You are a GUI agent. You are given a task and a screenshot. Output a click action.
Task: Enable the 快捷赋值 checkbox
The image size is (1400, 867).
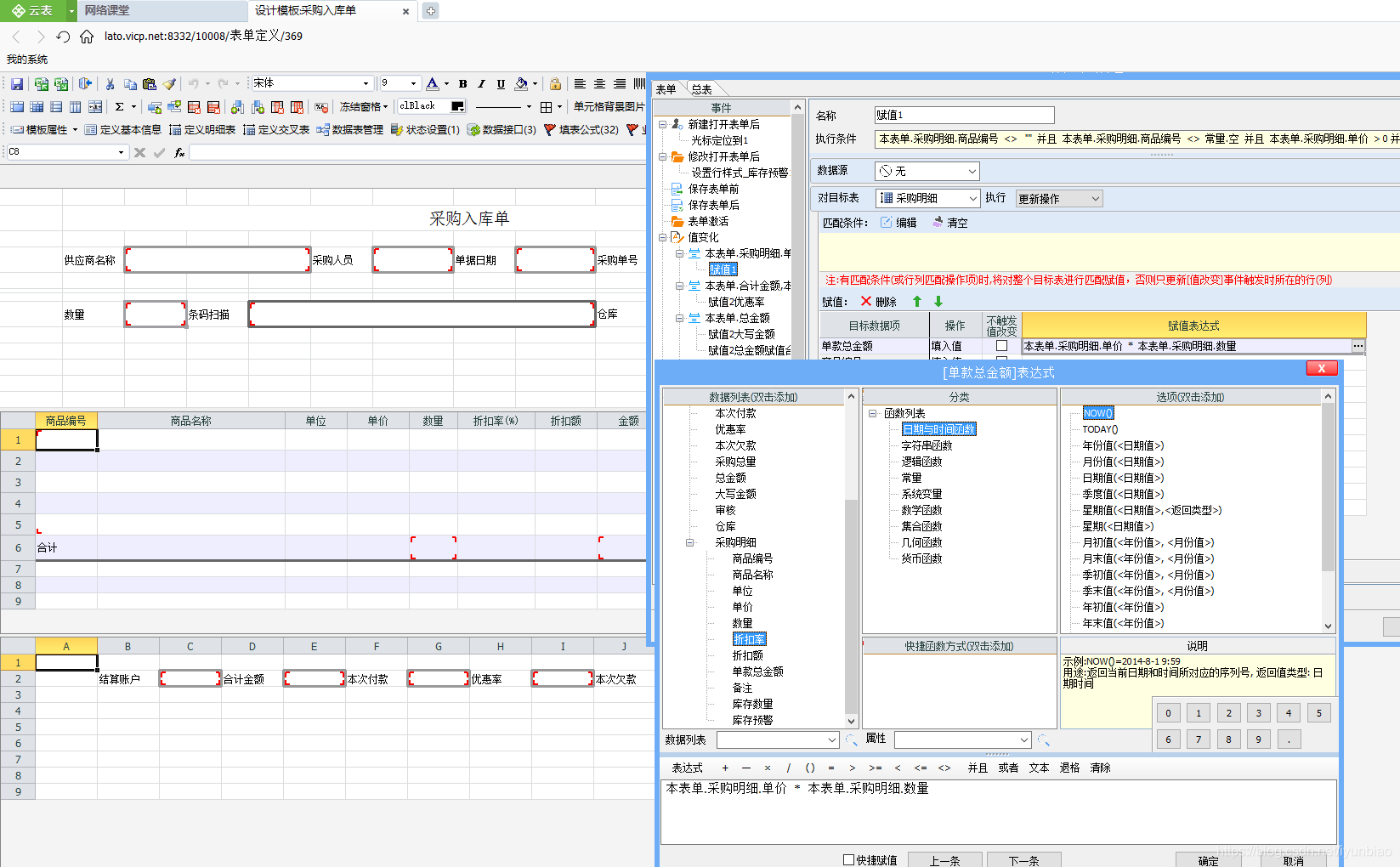848,859
